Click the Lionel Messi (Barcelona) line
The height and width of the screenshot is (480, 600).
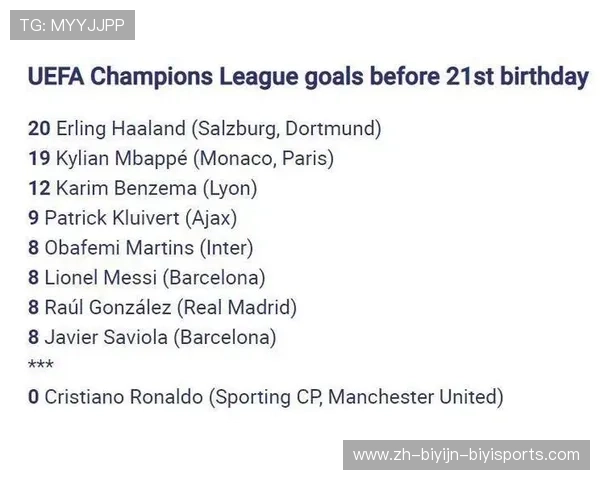coord(155,278)
